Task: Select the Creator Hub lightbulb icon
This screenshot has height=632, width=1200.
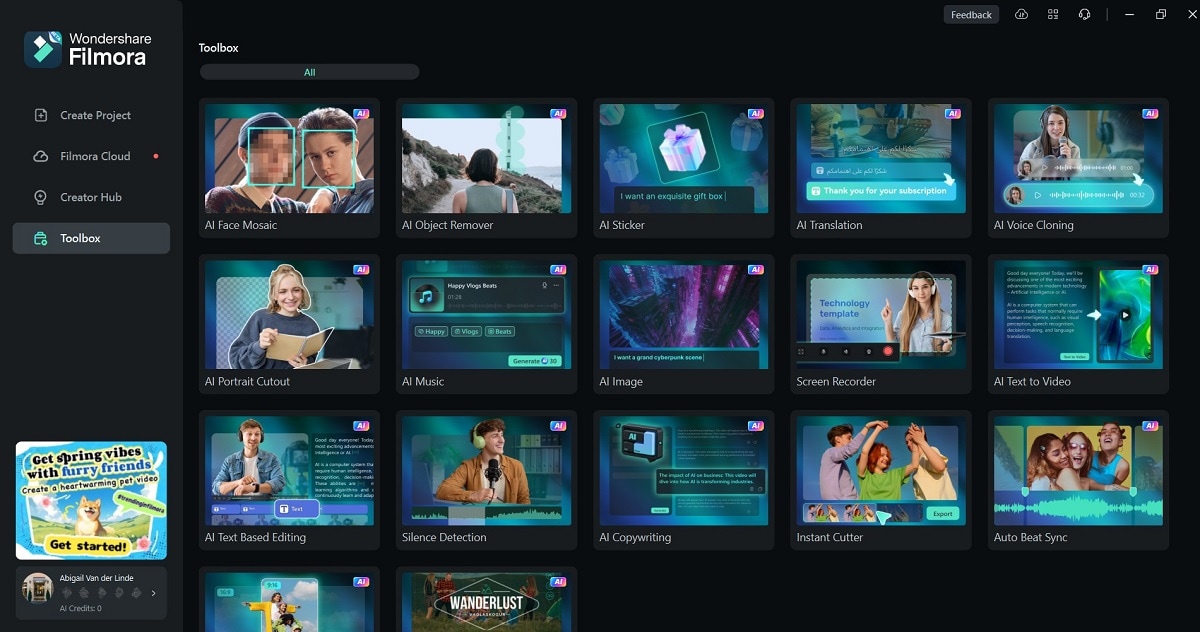Action: pos(41,197)
